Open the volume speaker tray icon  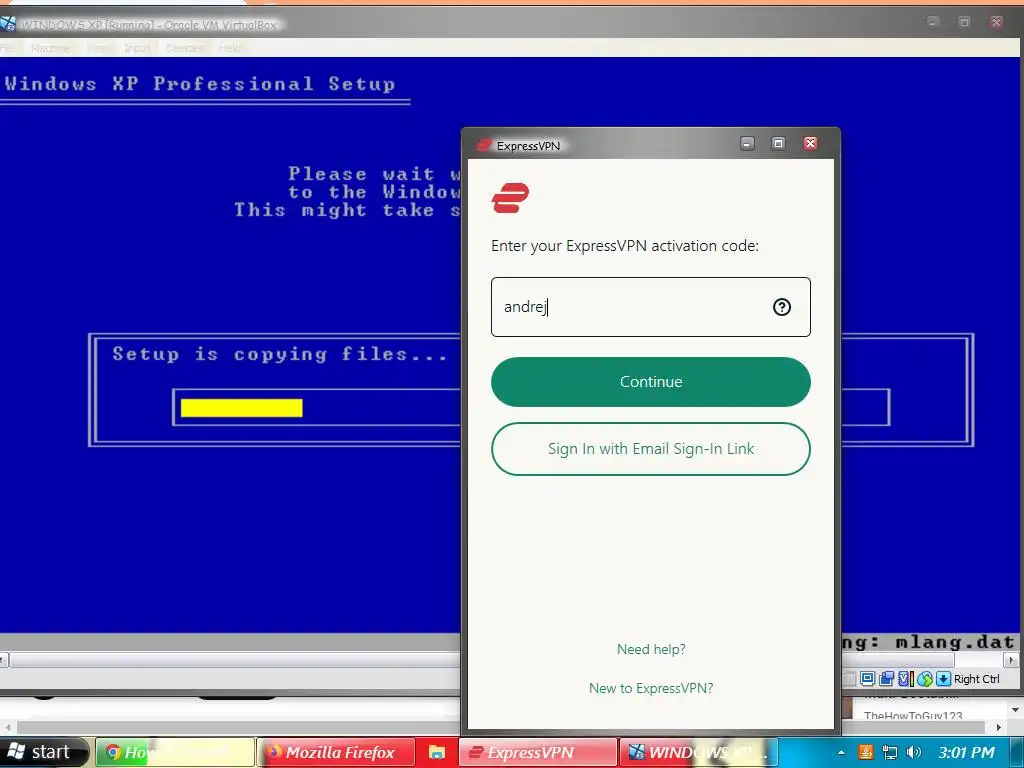[x=914, y=752]
